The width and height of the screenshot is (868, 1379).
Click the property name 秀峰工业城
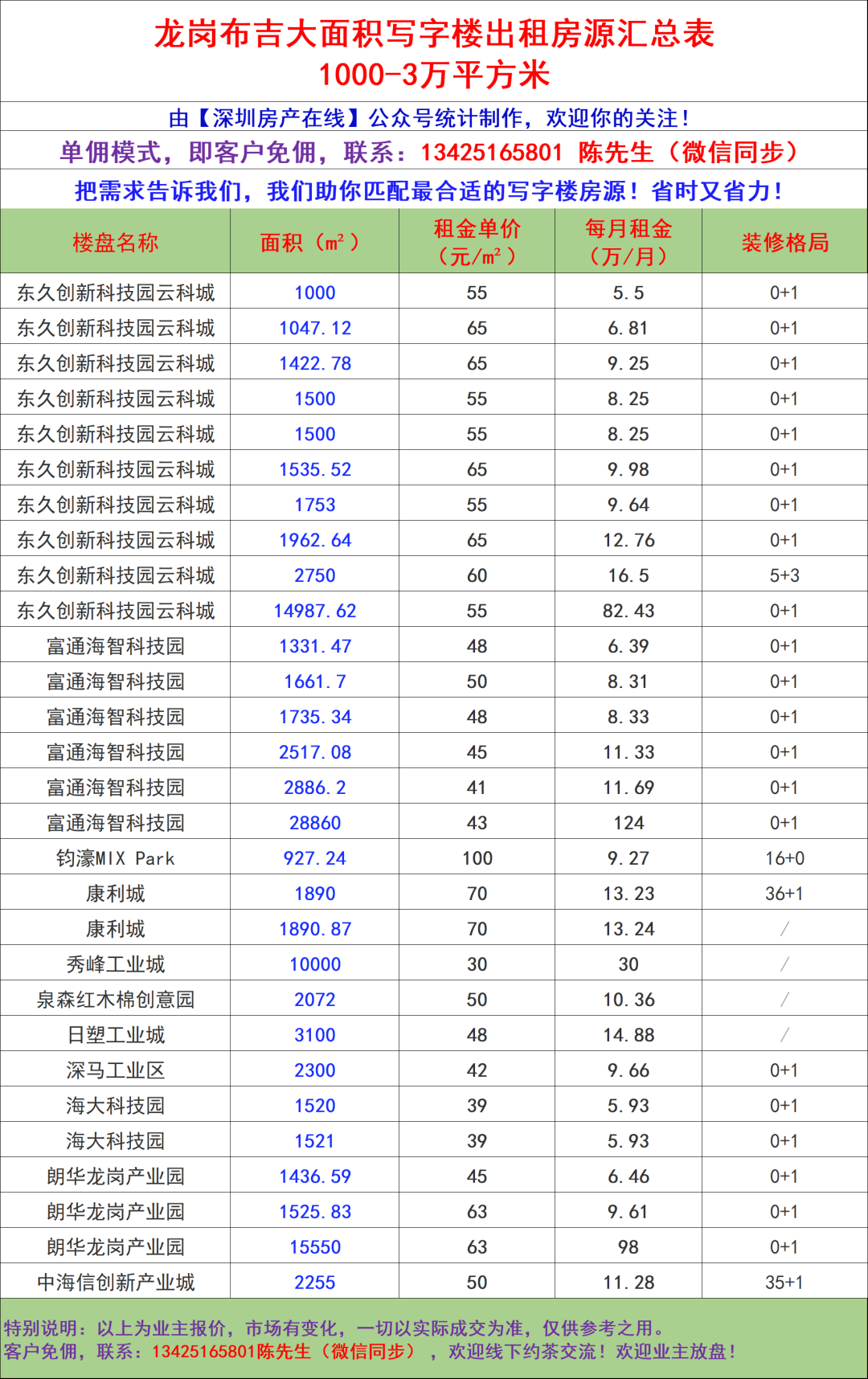tap(115, 964)
